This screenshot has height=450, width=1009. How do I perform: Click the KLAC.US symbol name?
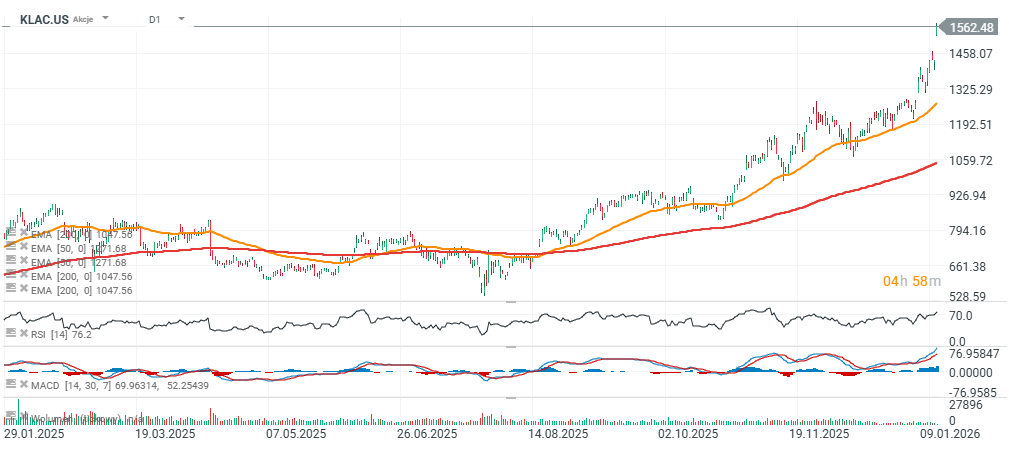(x=44, y=19)
